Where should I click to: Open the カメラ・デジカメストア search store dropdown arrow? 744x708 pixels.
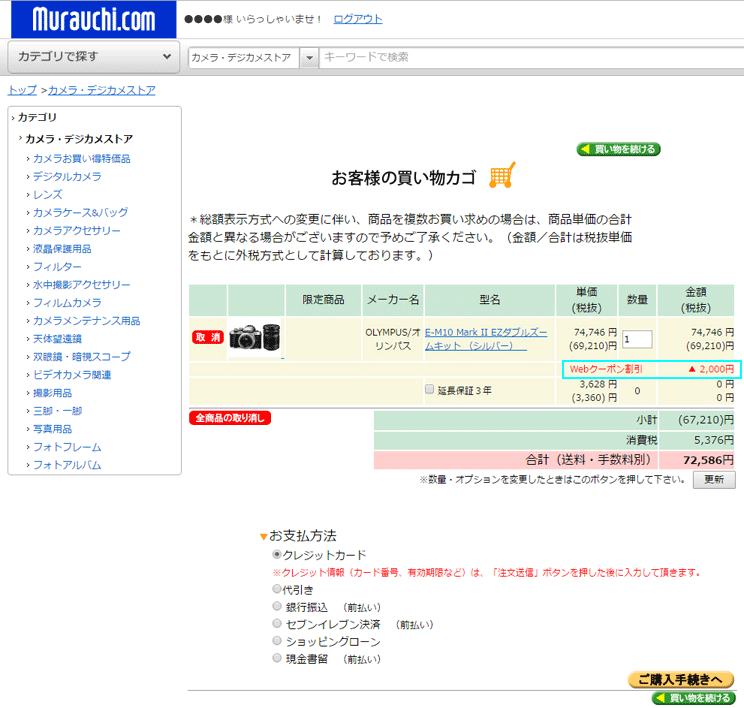pyautogui.click(x=309, y=58)
